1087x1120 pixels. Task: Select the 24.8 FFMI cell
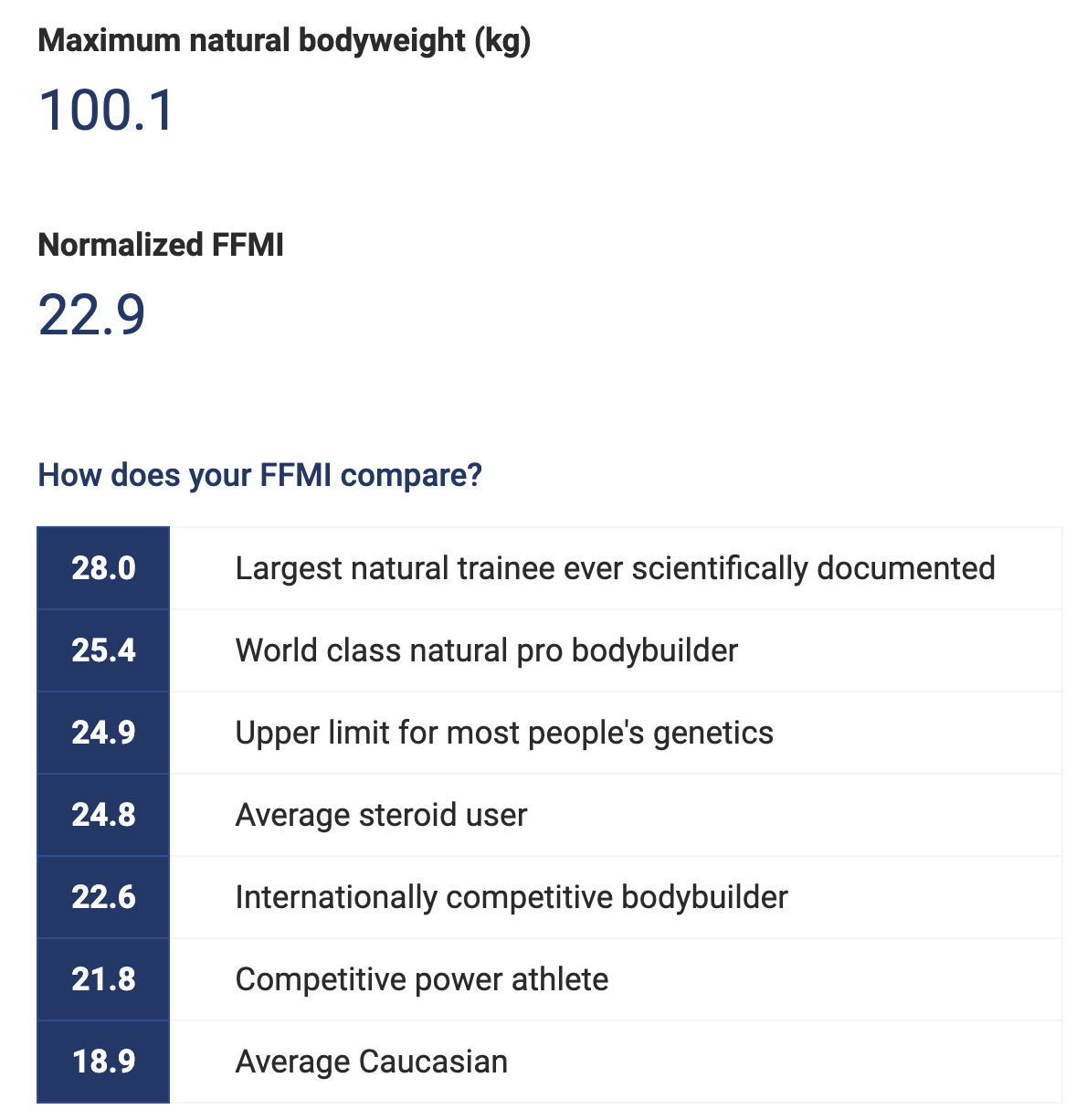pyautogui.click(x=103, y=815)
